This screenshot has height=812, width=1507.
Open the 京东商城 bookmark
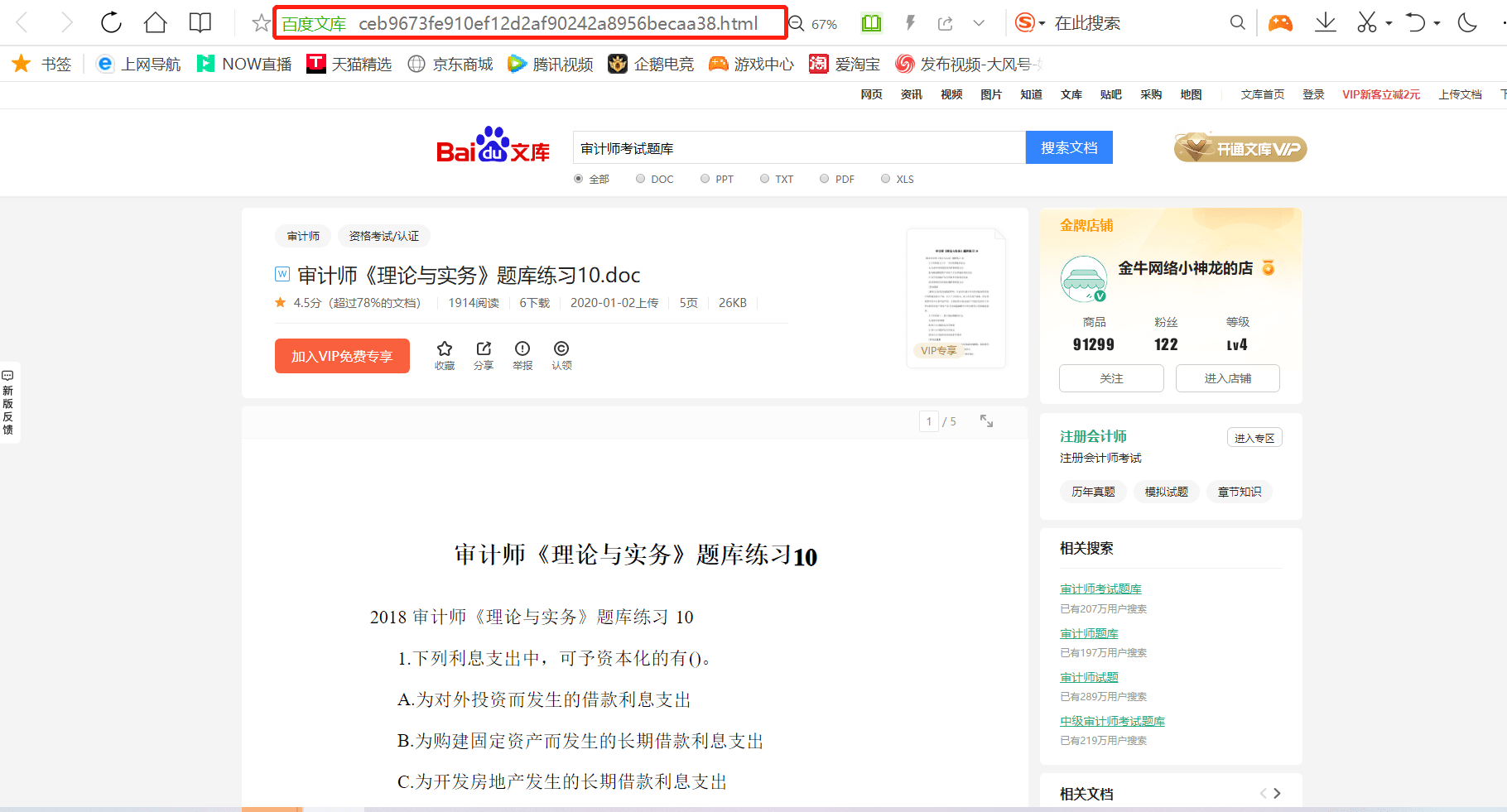450,64
